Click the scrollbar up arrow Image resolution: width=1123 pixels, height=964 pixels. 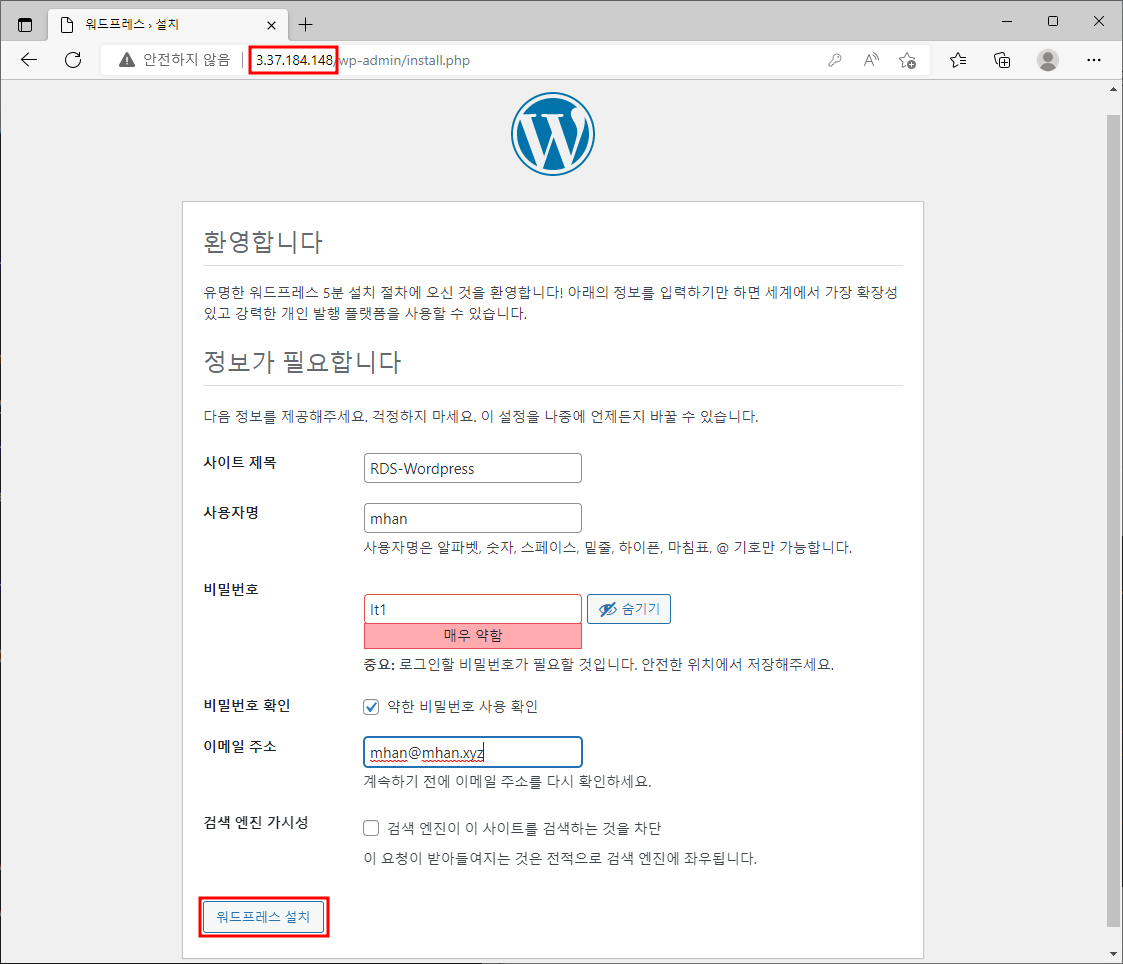coord(1113,90)
